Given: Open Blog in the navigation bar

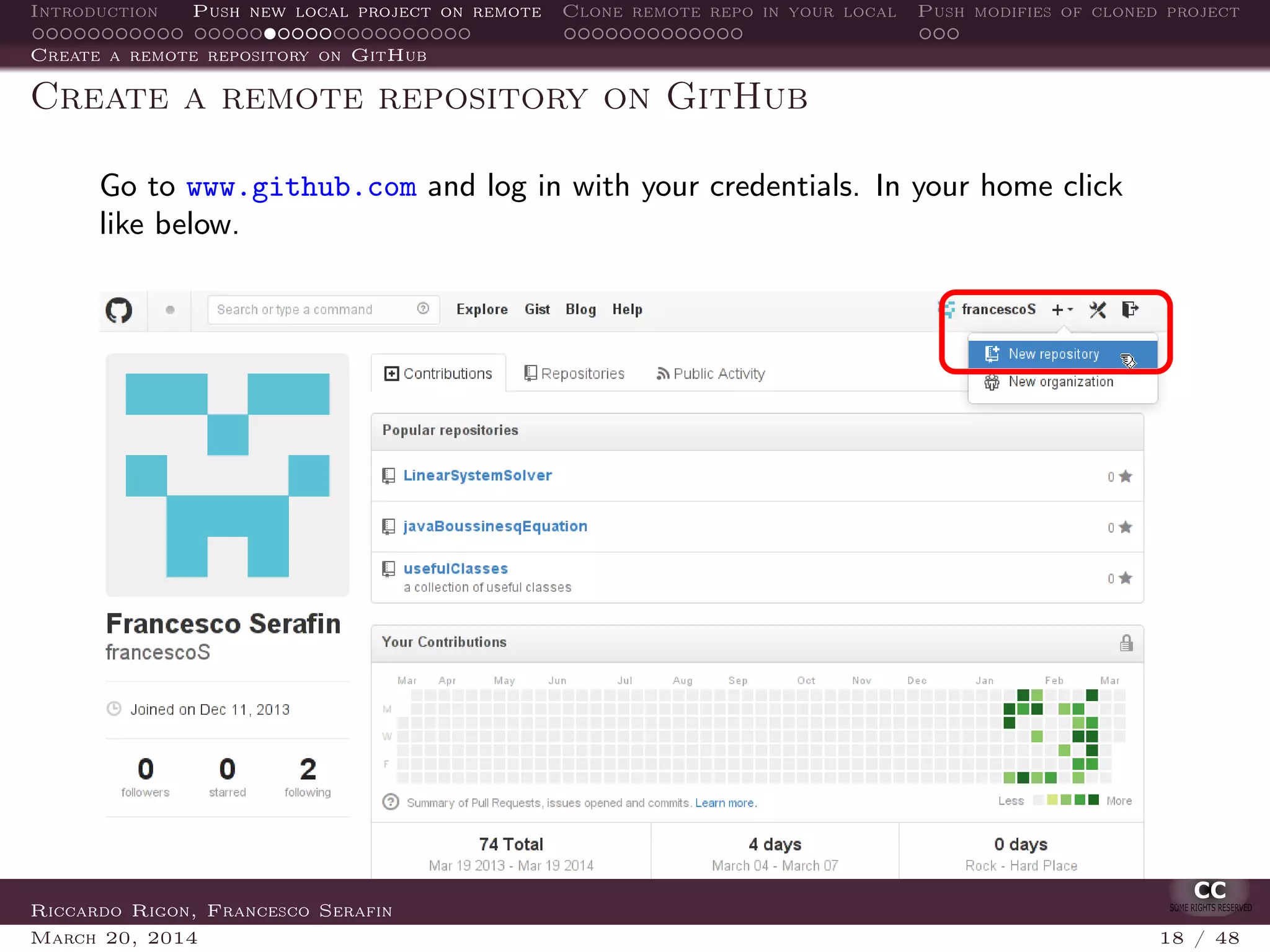Looking at the screenshot, I should click(x=580, y=309).
